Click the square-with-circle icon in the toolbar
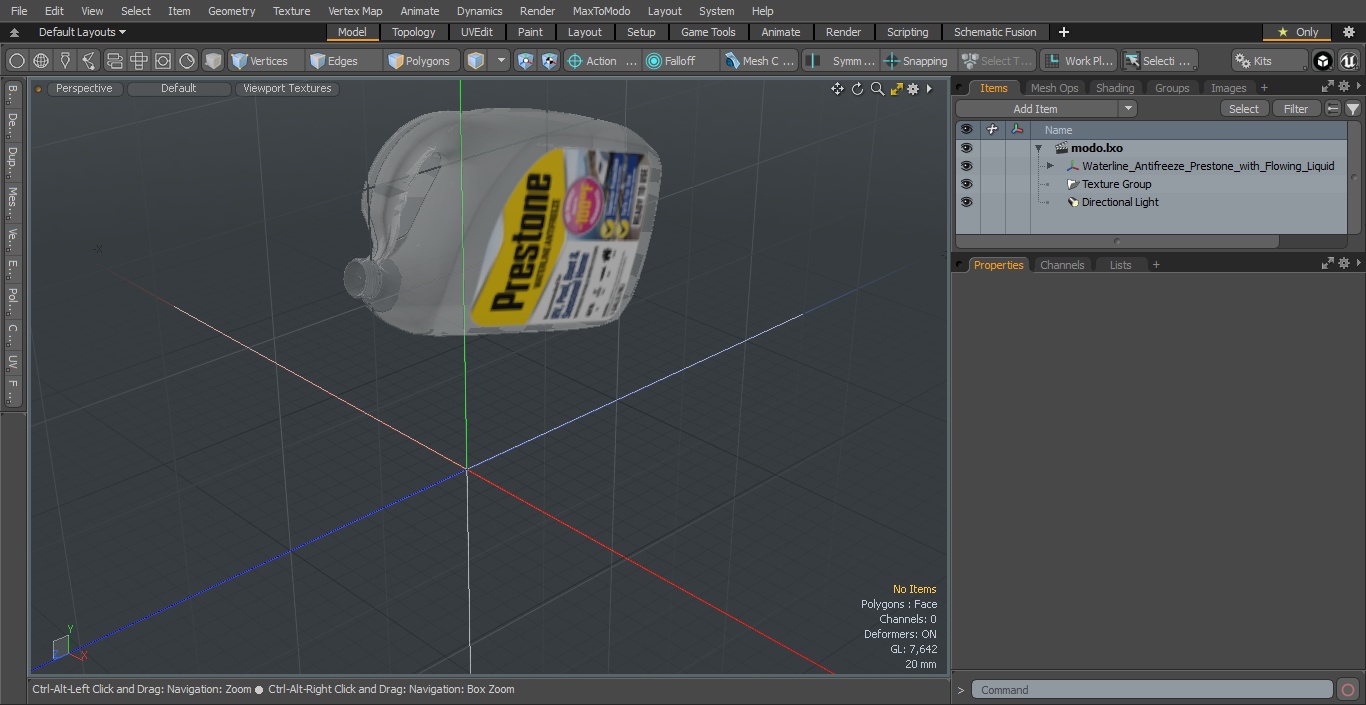 [163, 61]
